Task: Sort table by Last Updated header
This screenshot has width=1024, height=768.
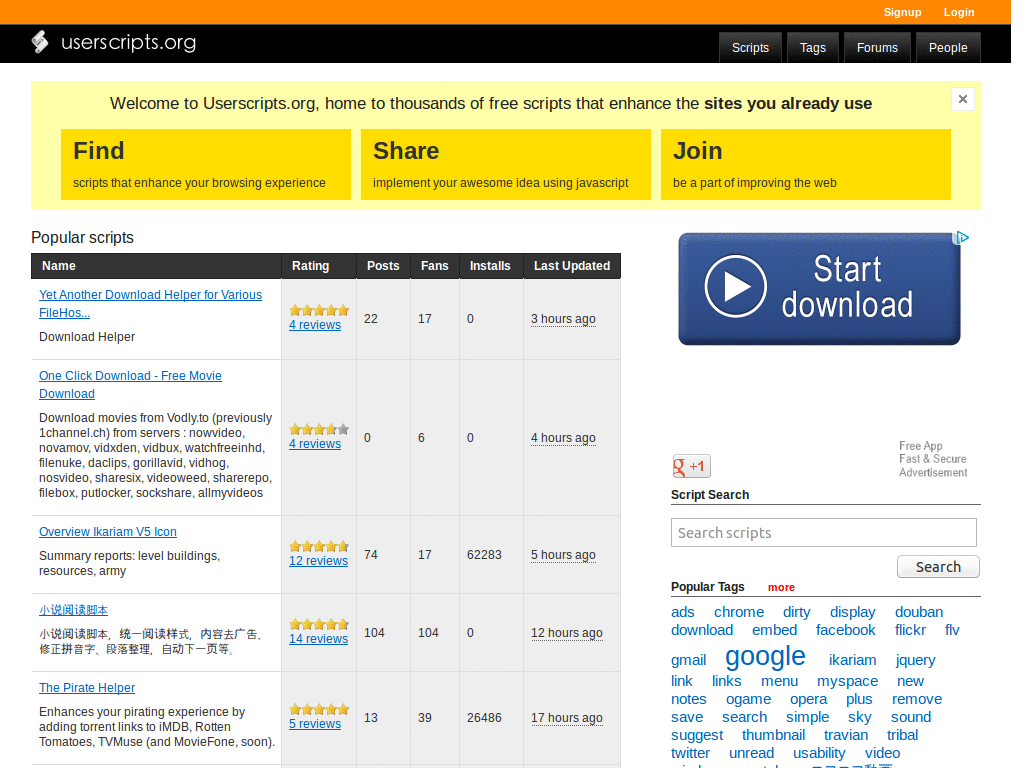Action: [x=571, y=266]
